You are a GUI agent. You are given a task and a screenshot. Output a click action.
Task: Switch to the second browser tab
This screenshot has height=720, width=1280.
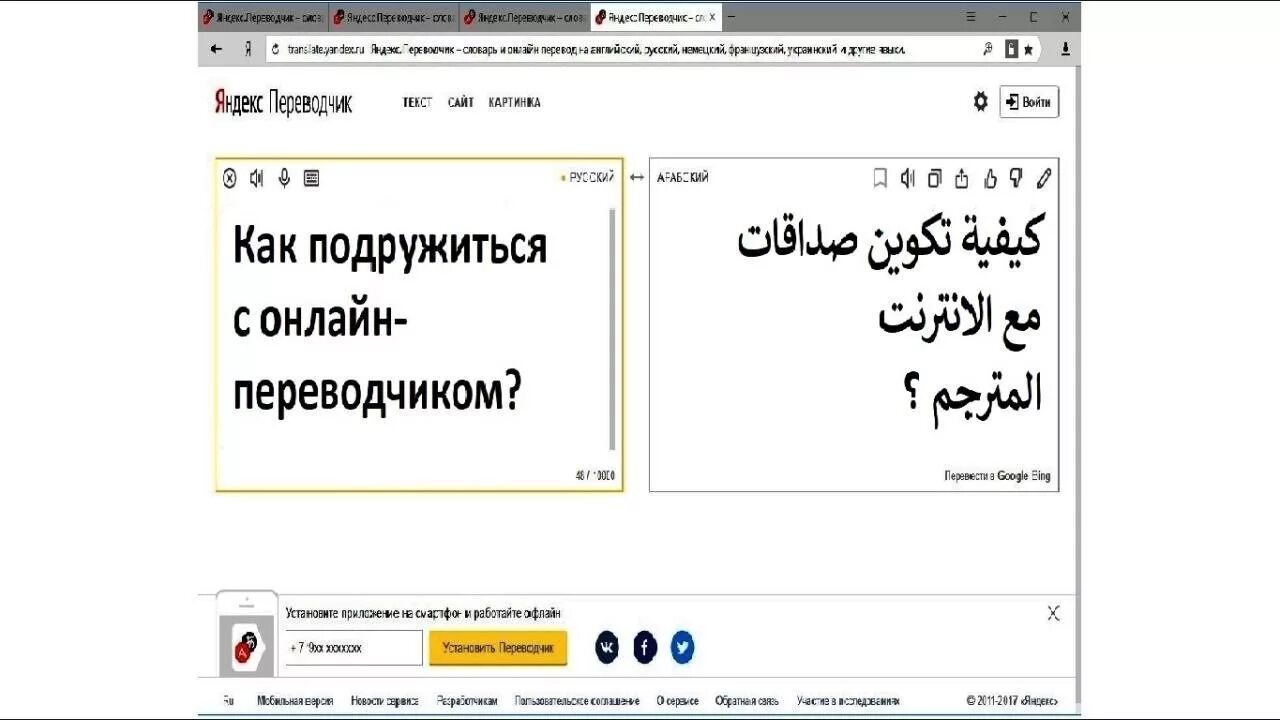pyautogui.click(x=394, y=17)
